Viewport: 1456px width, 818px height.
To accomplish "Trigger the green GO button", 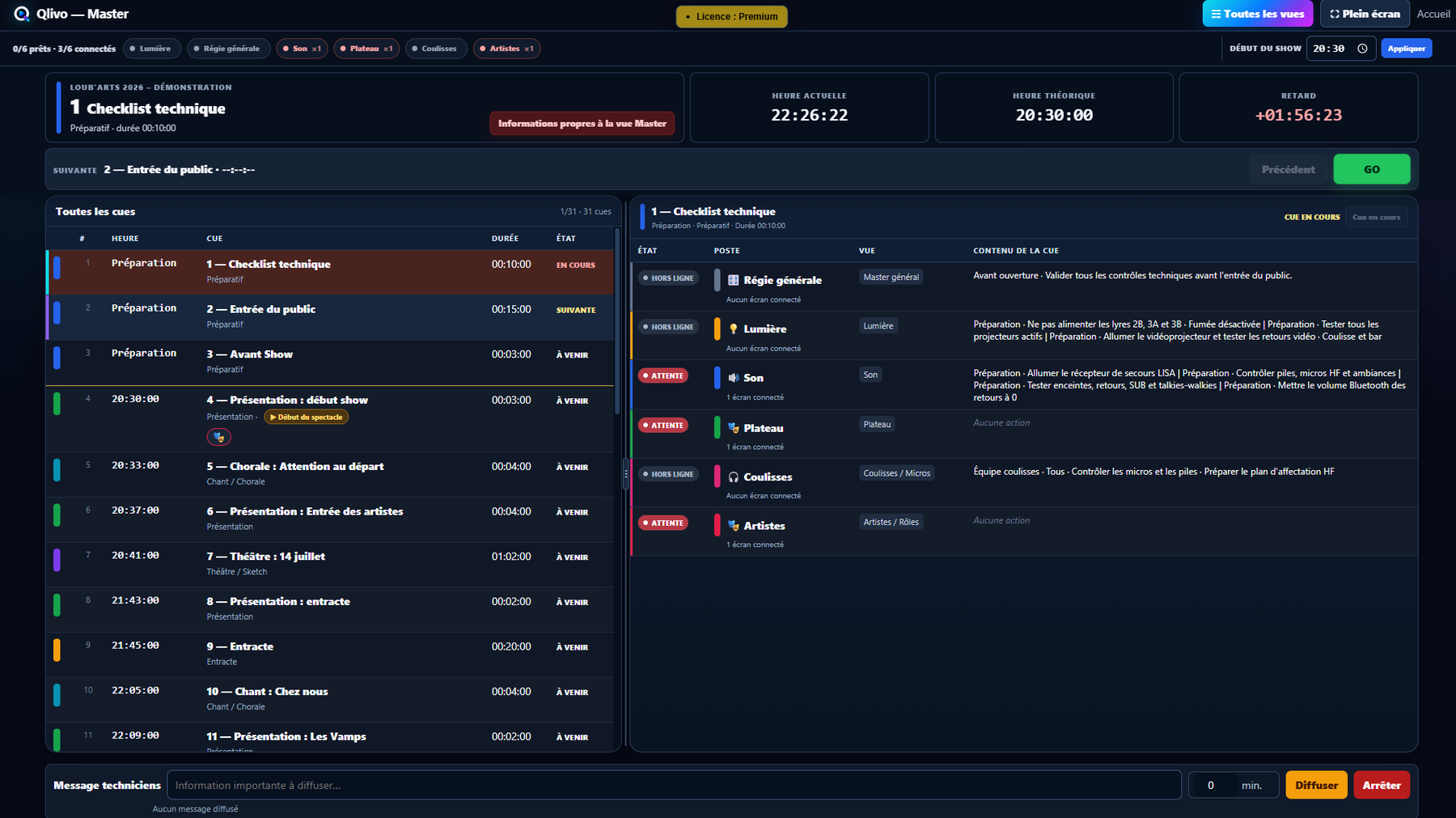I will point(1372,169).
